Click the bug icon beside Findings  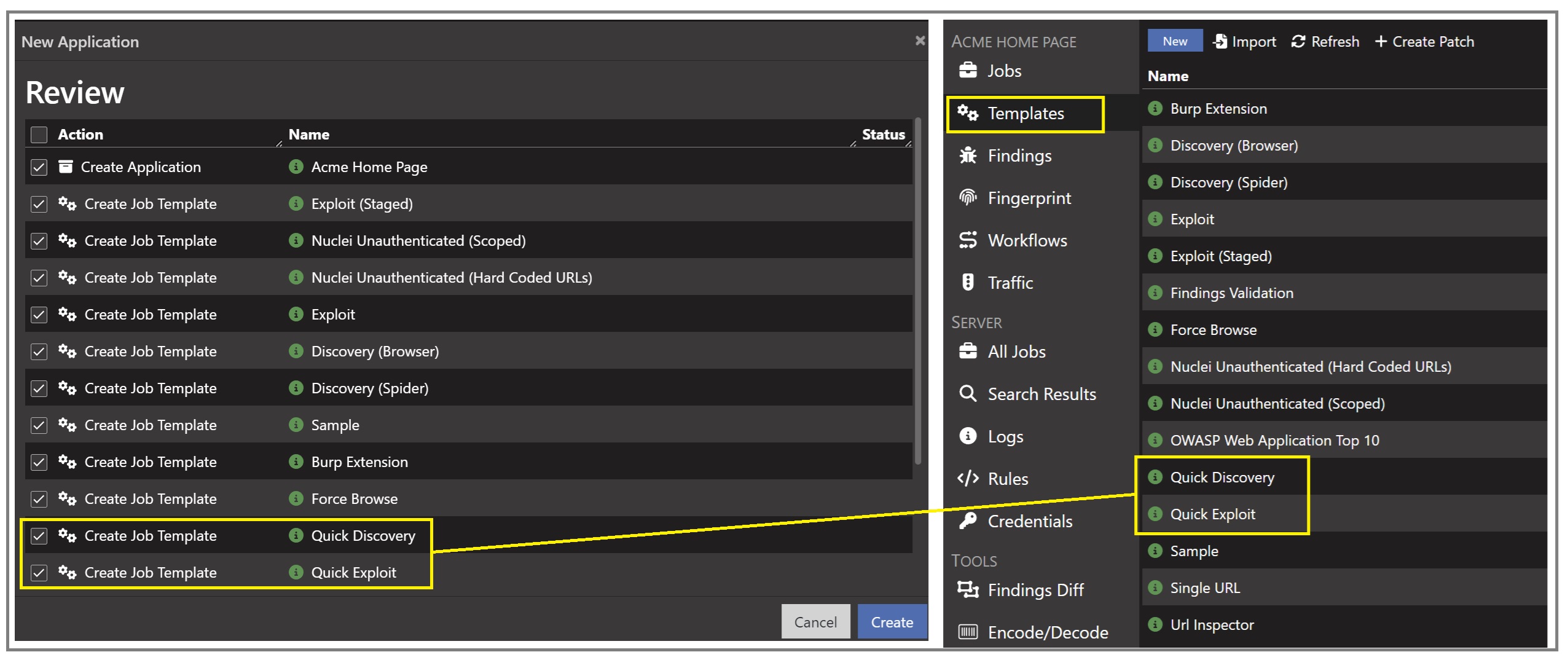tap(968, 155)
